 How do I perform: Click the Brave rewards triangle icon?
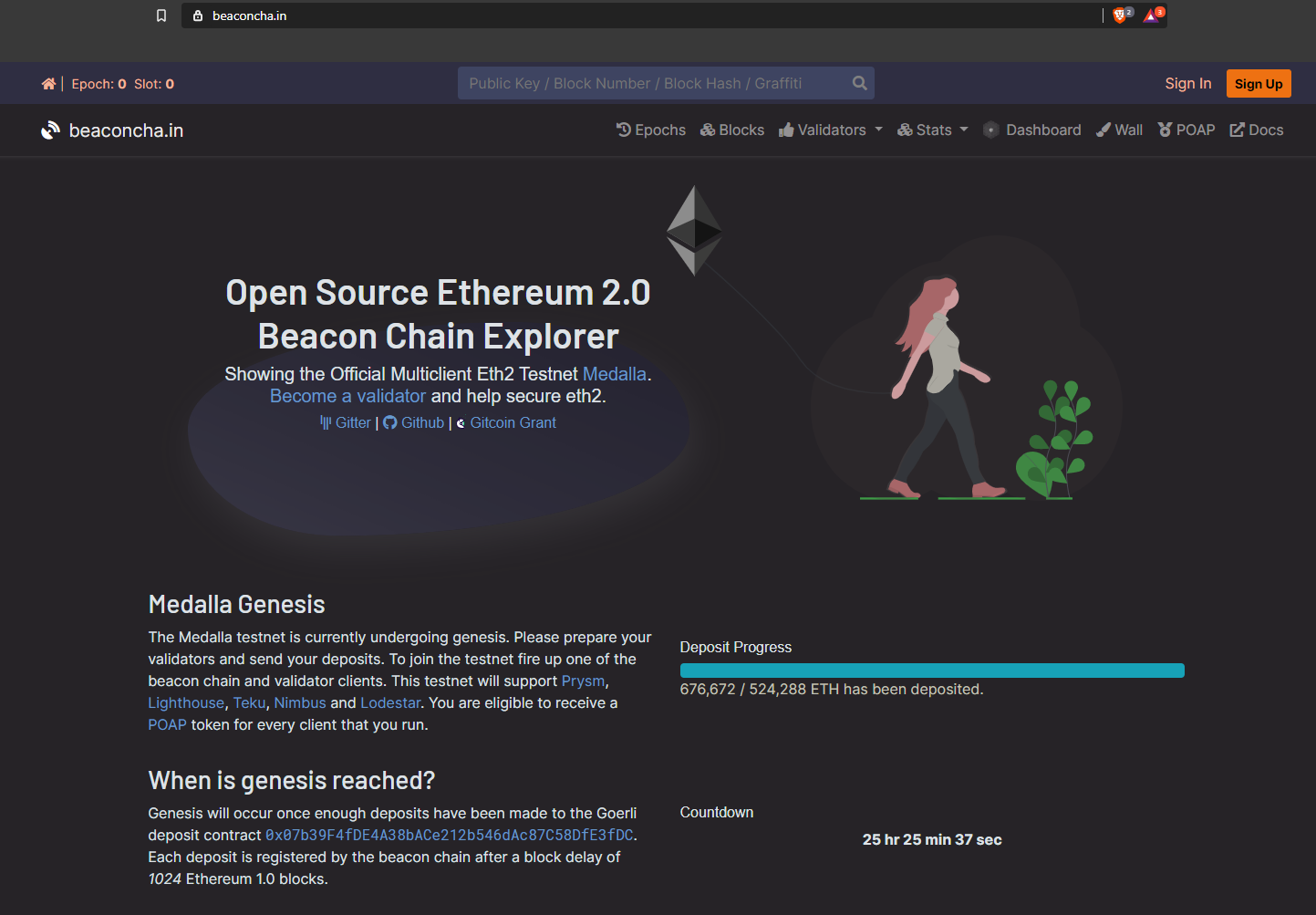coord(1153,16)
